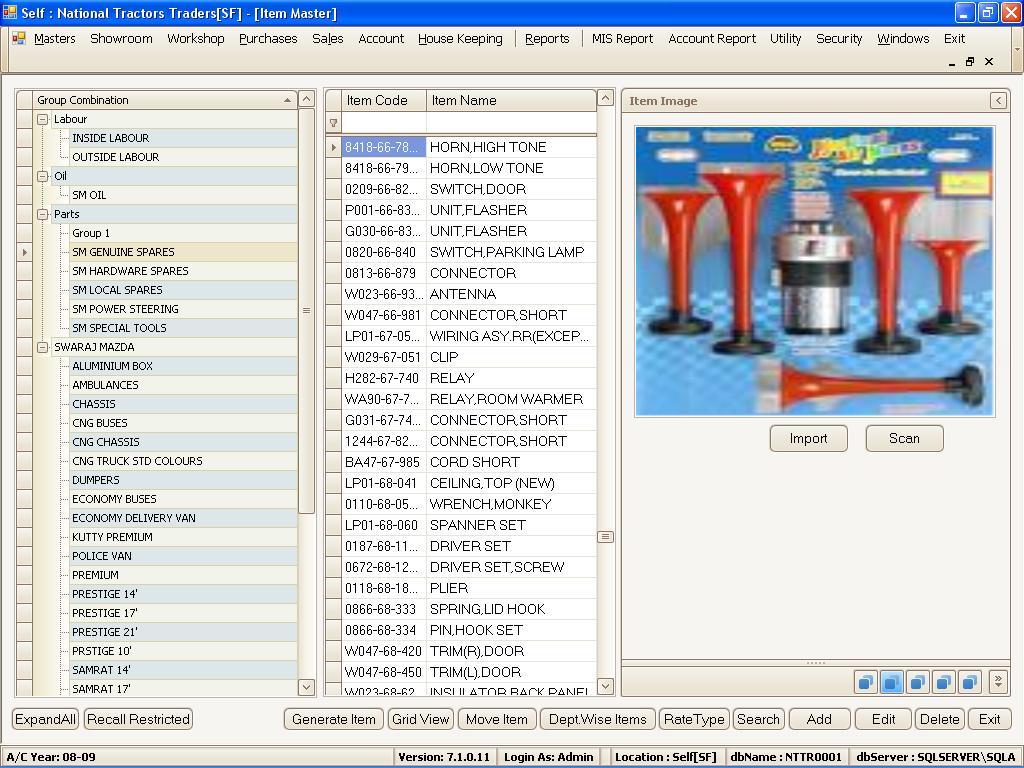
Task: Click the Item Code filter input field
Action: [x=383, y=123]
